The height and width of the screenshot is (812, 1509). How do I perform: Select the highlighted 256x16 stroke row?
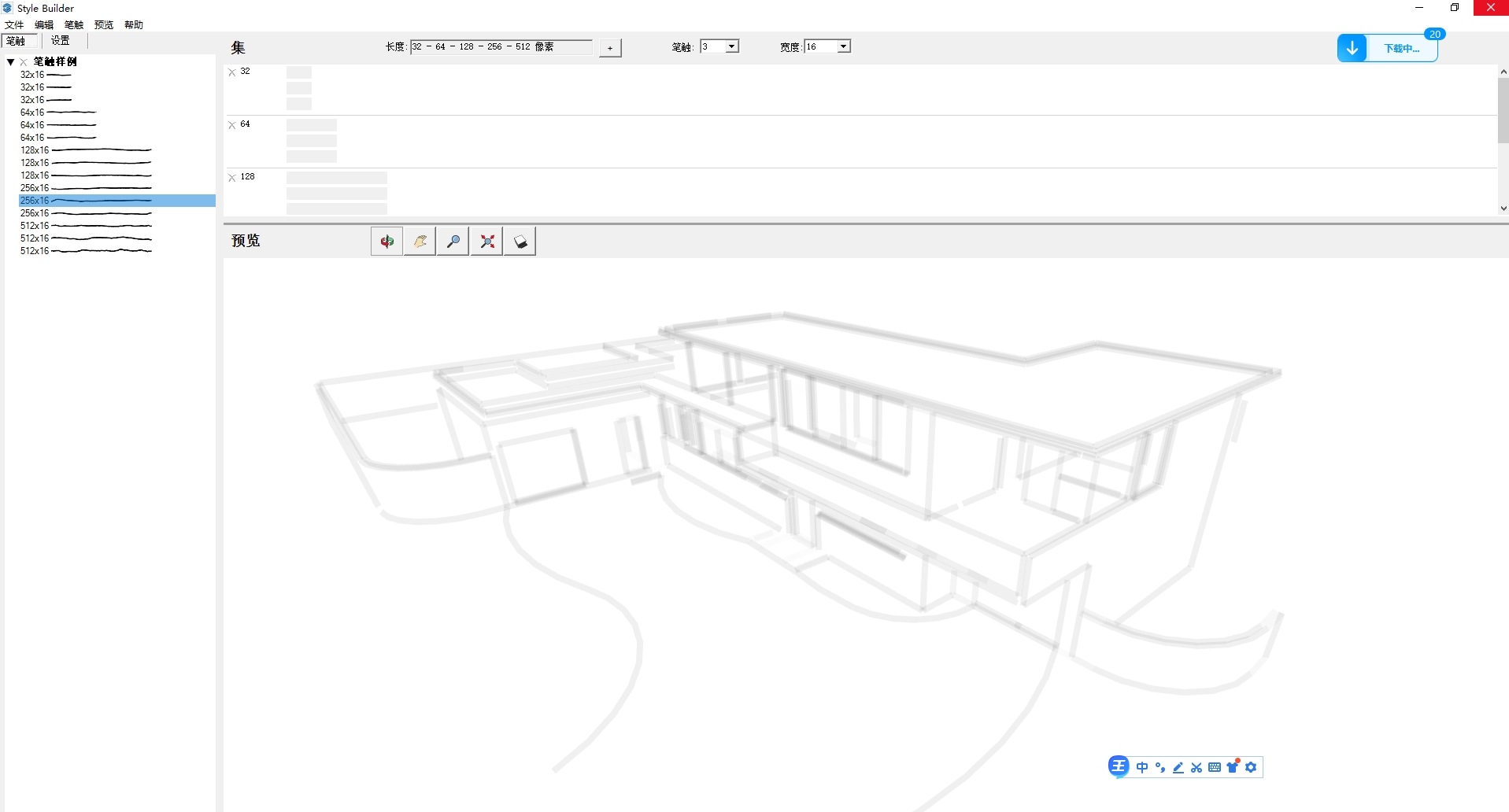coord(117,201)
